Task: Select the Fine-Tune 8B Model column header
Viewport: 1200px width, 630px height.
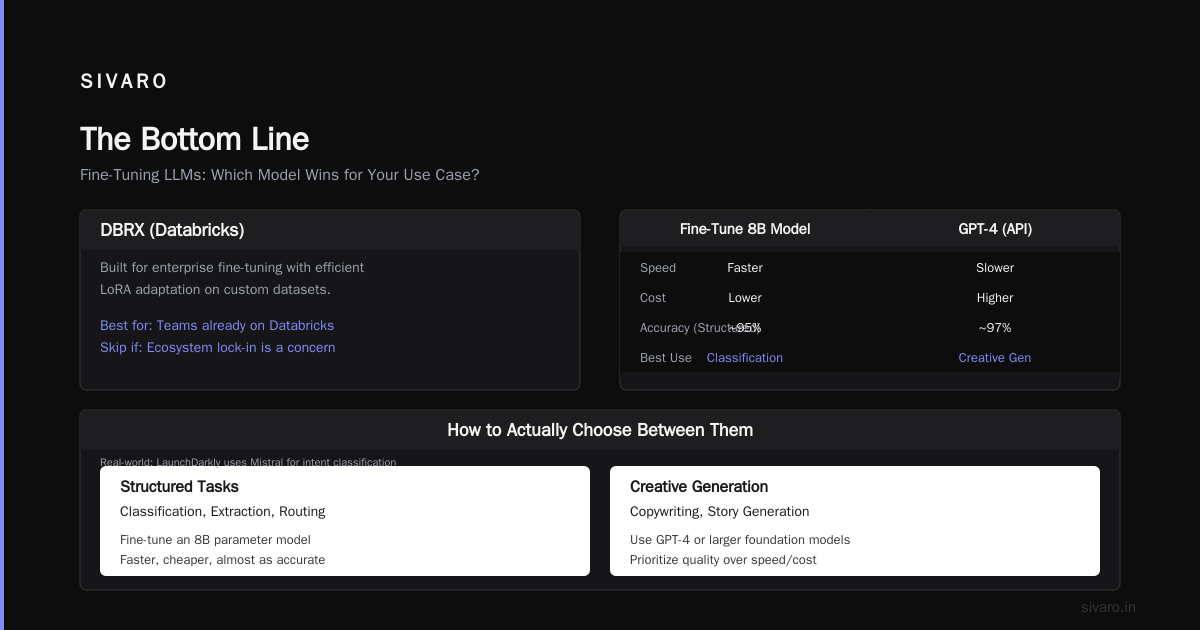Action: tap(745, 229)
